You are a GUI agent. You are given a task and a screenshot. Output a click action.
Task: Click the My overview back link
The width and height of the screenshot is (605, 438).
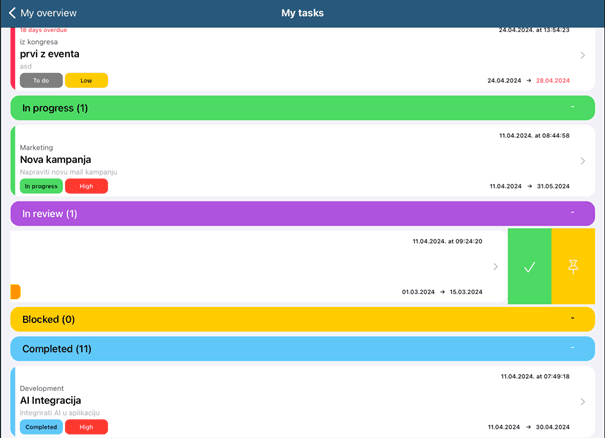point(48,13)
